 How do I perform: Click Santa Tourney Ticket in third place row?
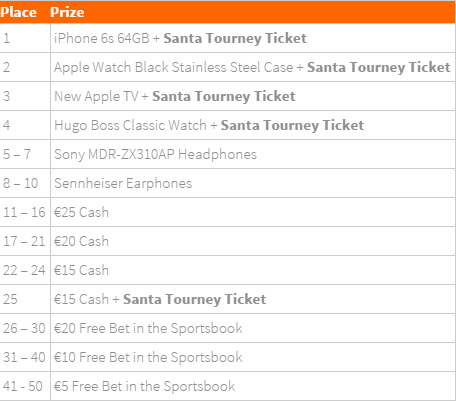pyautogui.click(x=224, y=96)
